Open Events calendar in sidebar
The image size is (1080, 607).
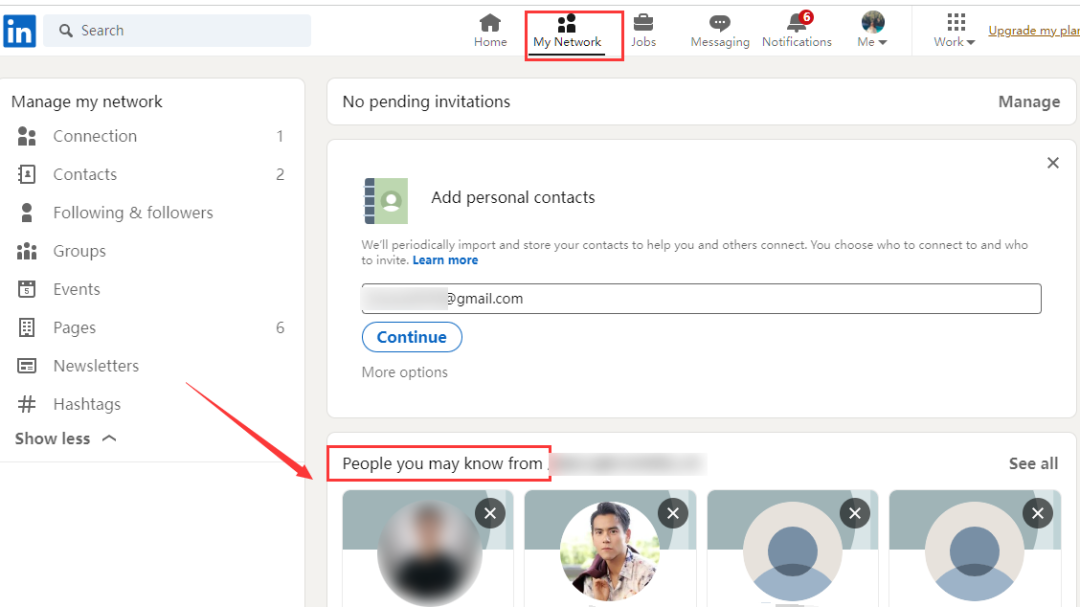click(76, 289)
